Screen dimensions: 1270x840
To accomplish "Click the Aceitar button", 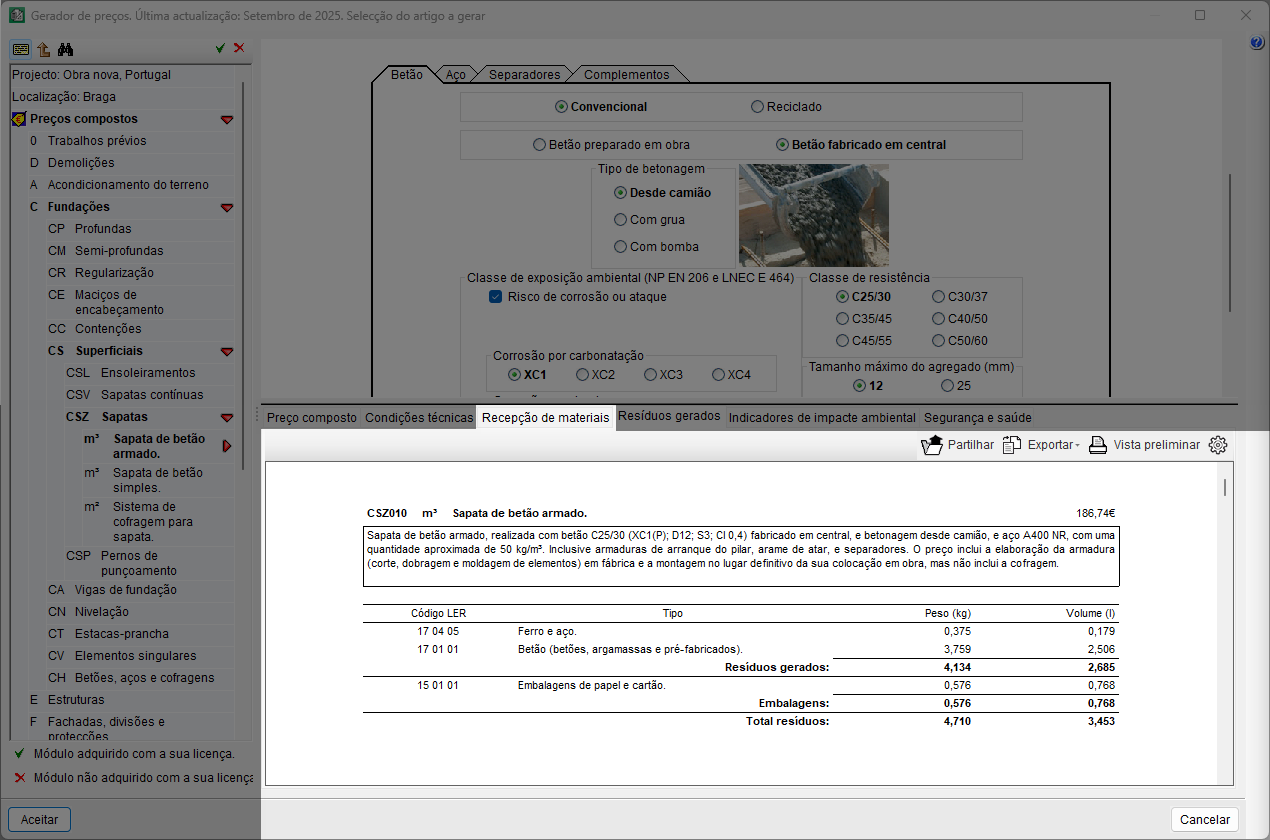I will point(39,820).
